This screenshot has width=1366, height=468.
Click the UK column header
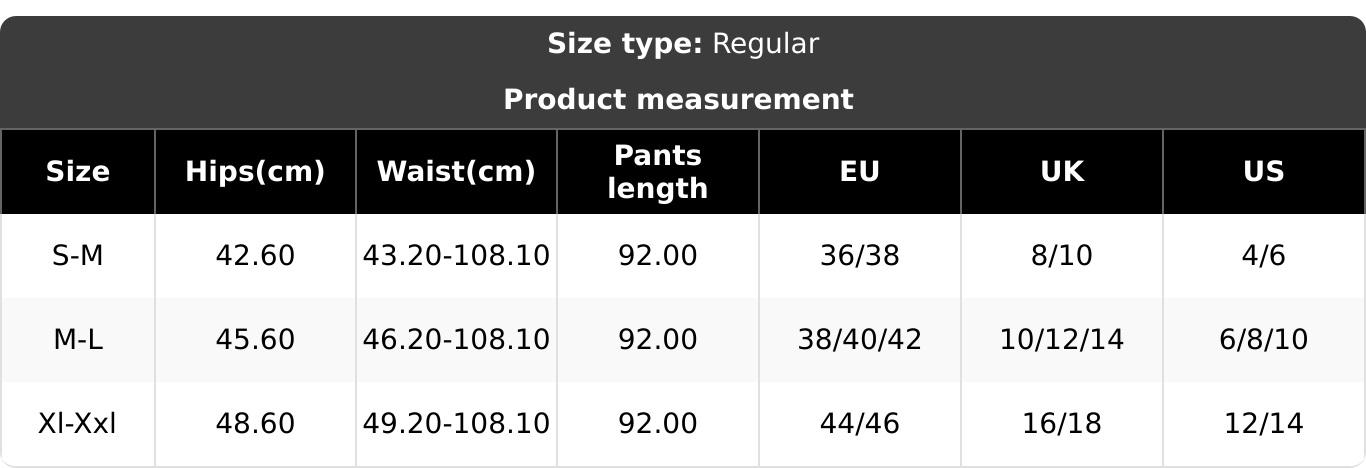[x=1061, y=172]
